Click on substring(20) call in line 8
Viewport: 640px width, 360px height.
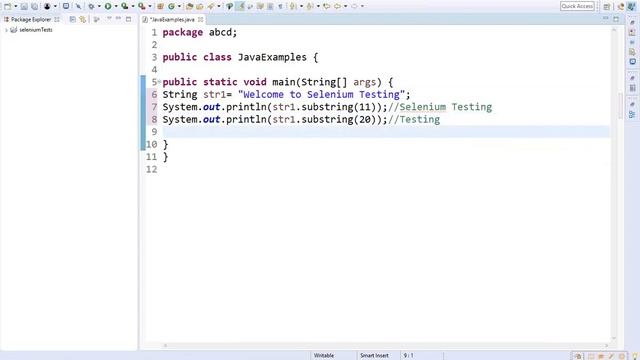tap(341, 120)
